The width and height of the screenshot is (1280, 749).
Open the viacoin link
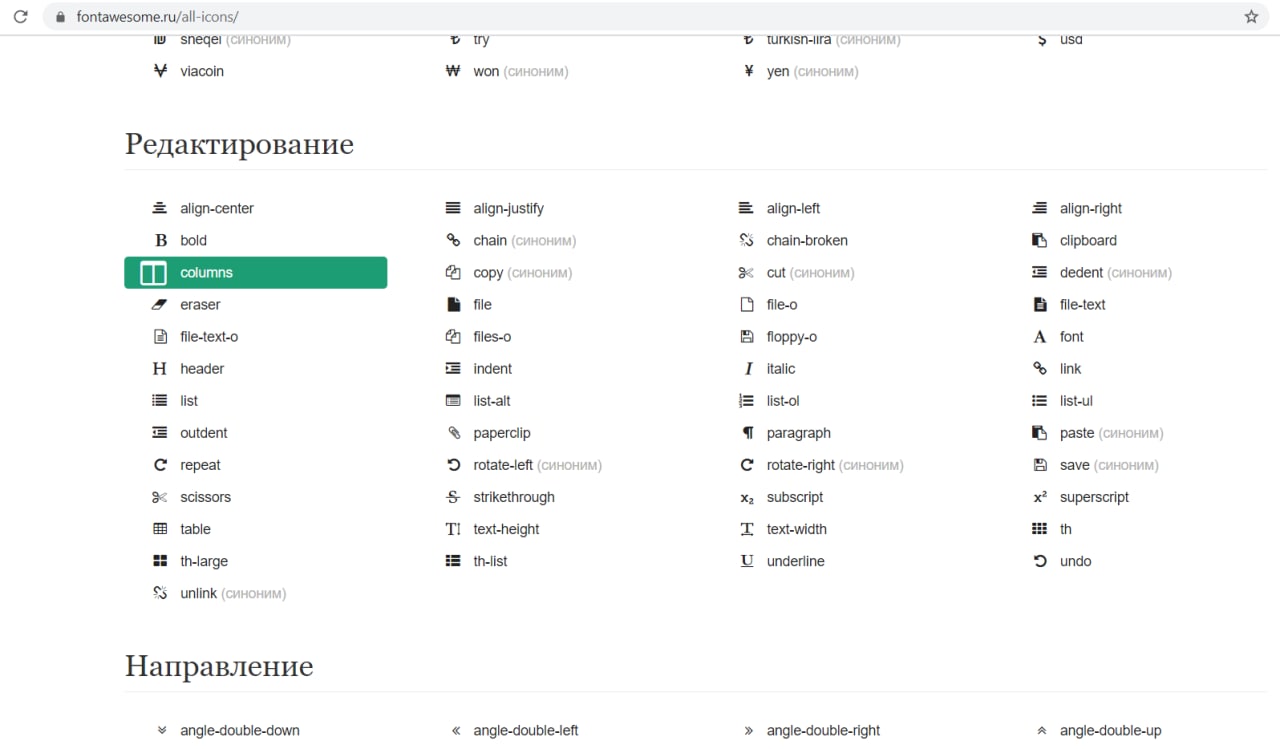click(202, 71)
